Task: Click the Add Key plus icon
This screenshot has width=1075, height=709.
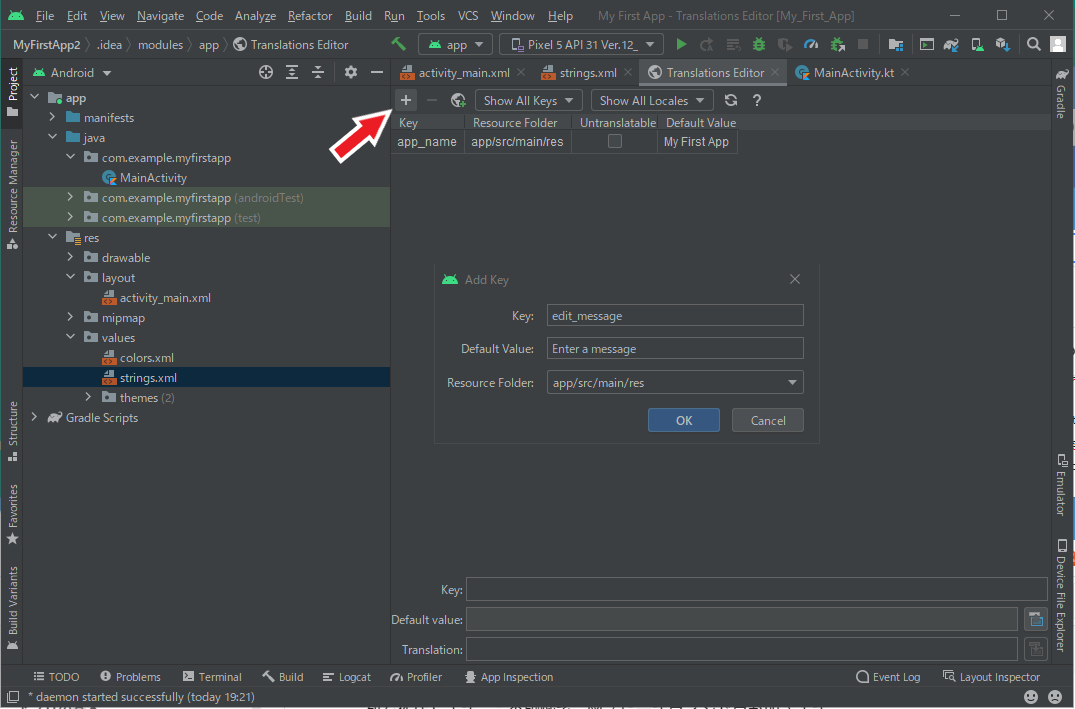Action: (x=406, y=100)
